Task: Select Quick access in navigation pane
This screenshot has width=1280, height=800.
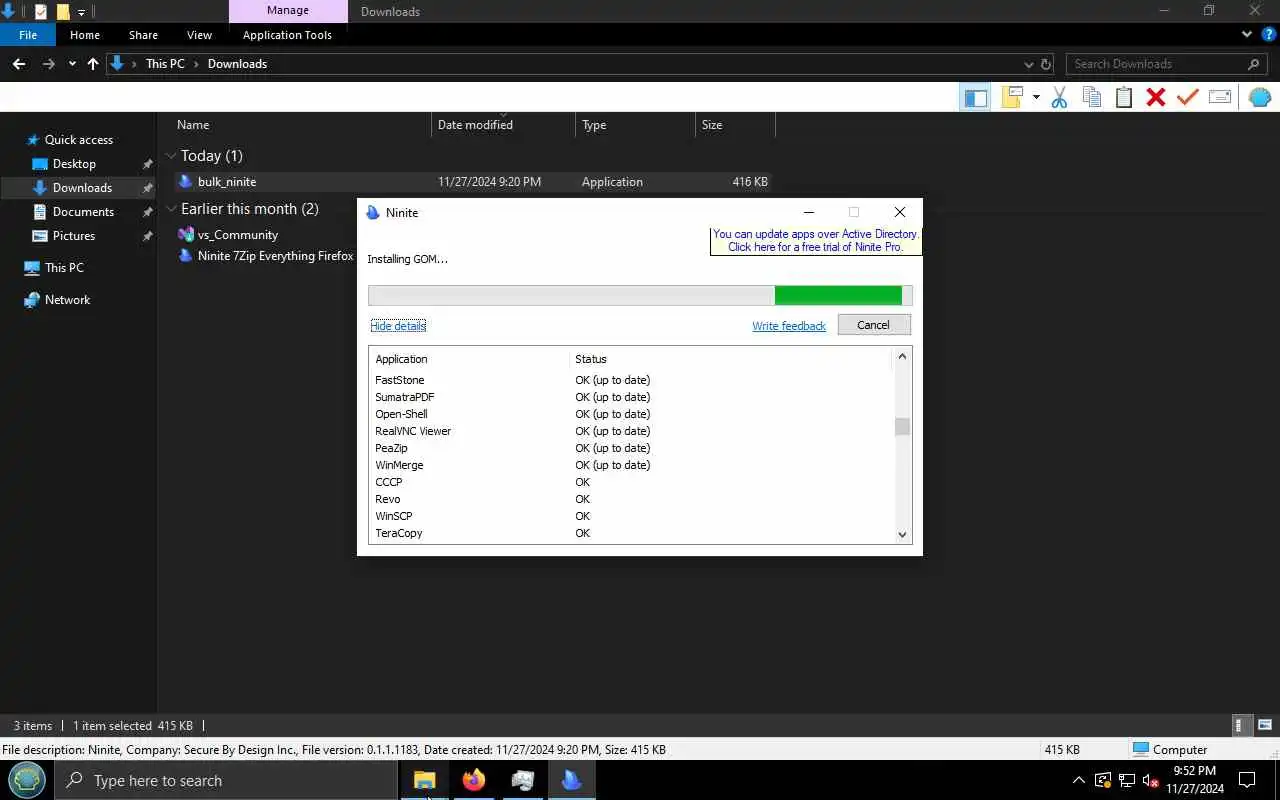Action: coord(79,140)
